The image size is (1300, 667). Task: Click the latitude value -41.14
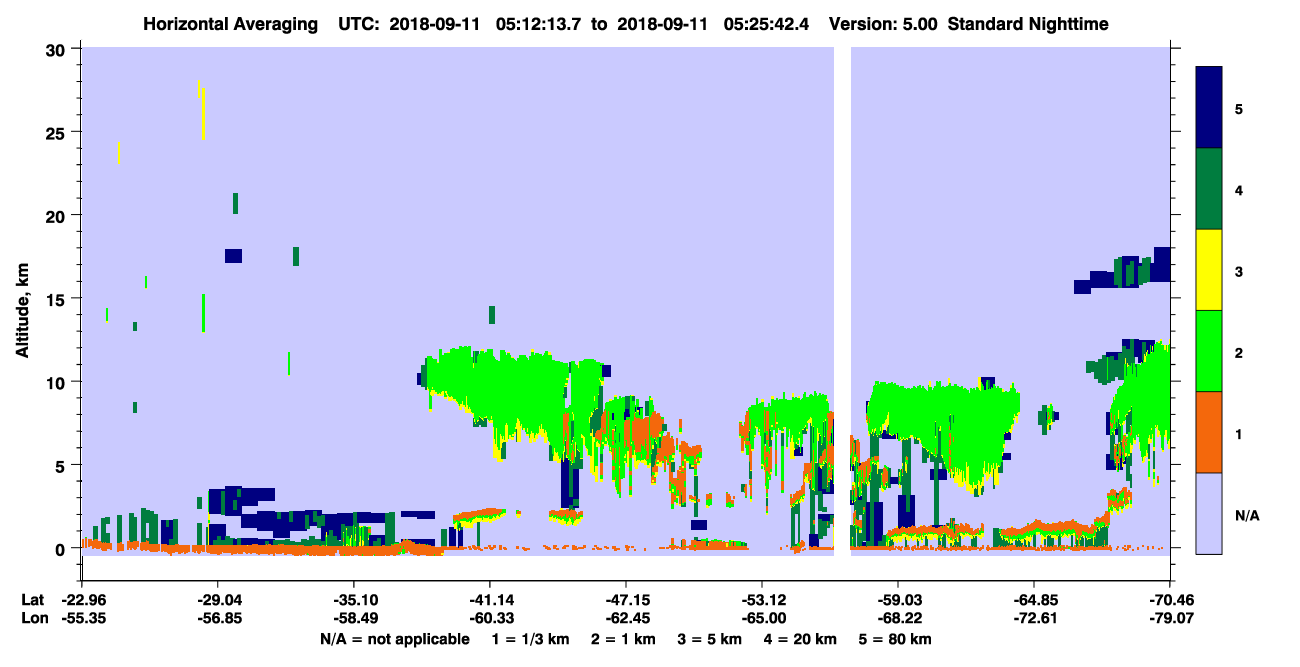489,599
